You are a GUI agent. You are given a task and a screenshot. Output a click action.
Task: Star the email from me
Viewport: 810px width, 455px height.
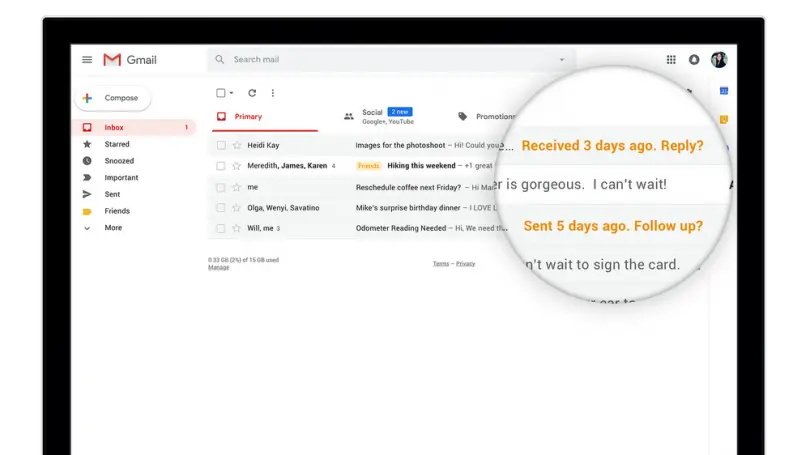[237, 187]
